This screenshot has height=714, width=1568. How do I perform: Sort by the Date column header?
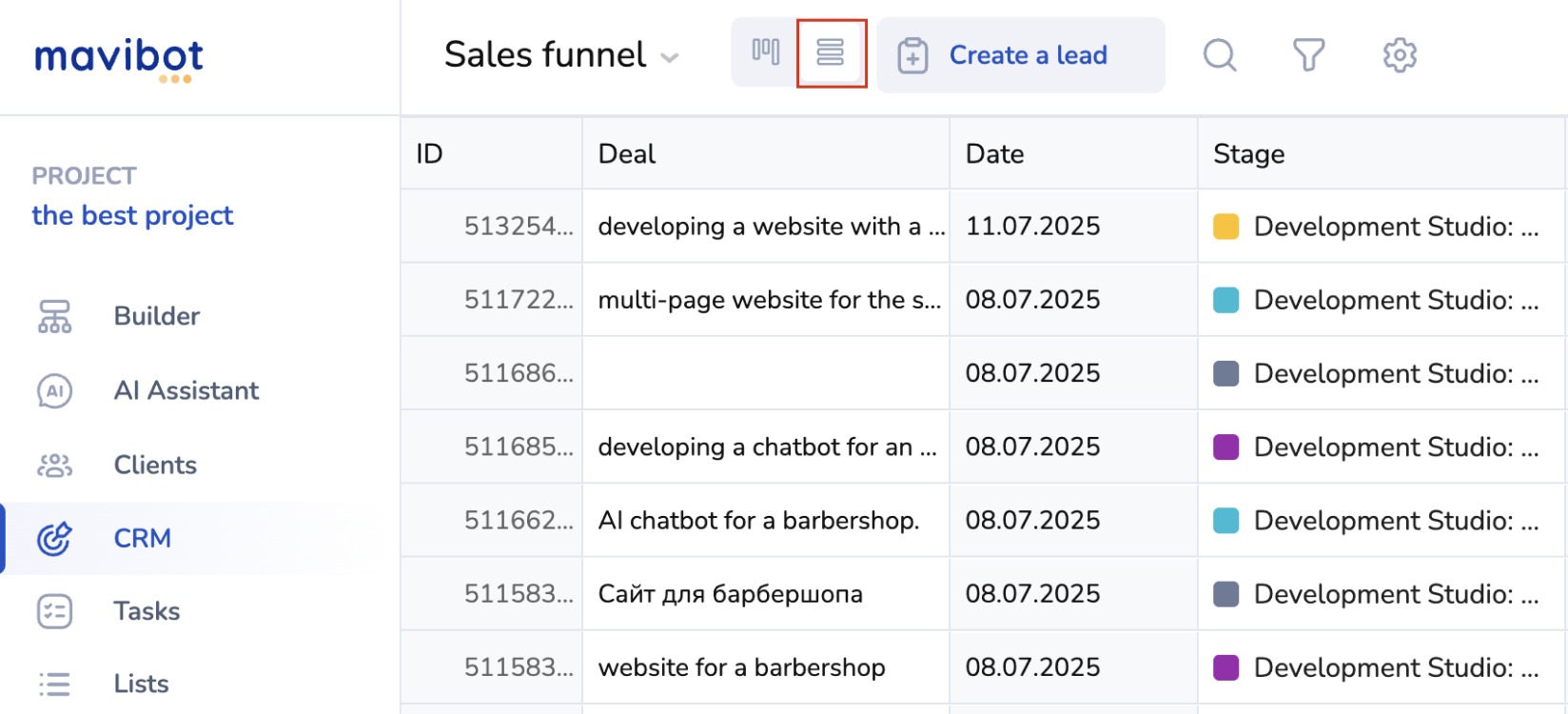click(994, 154)
